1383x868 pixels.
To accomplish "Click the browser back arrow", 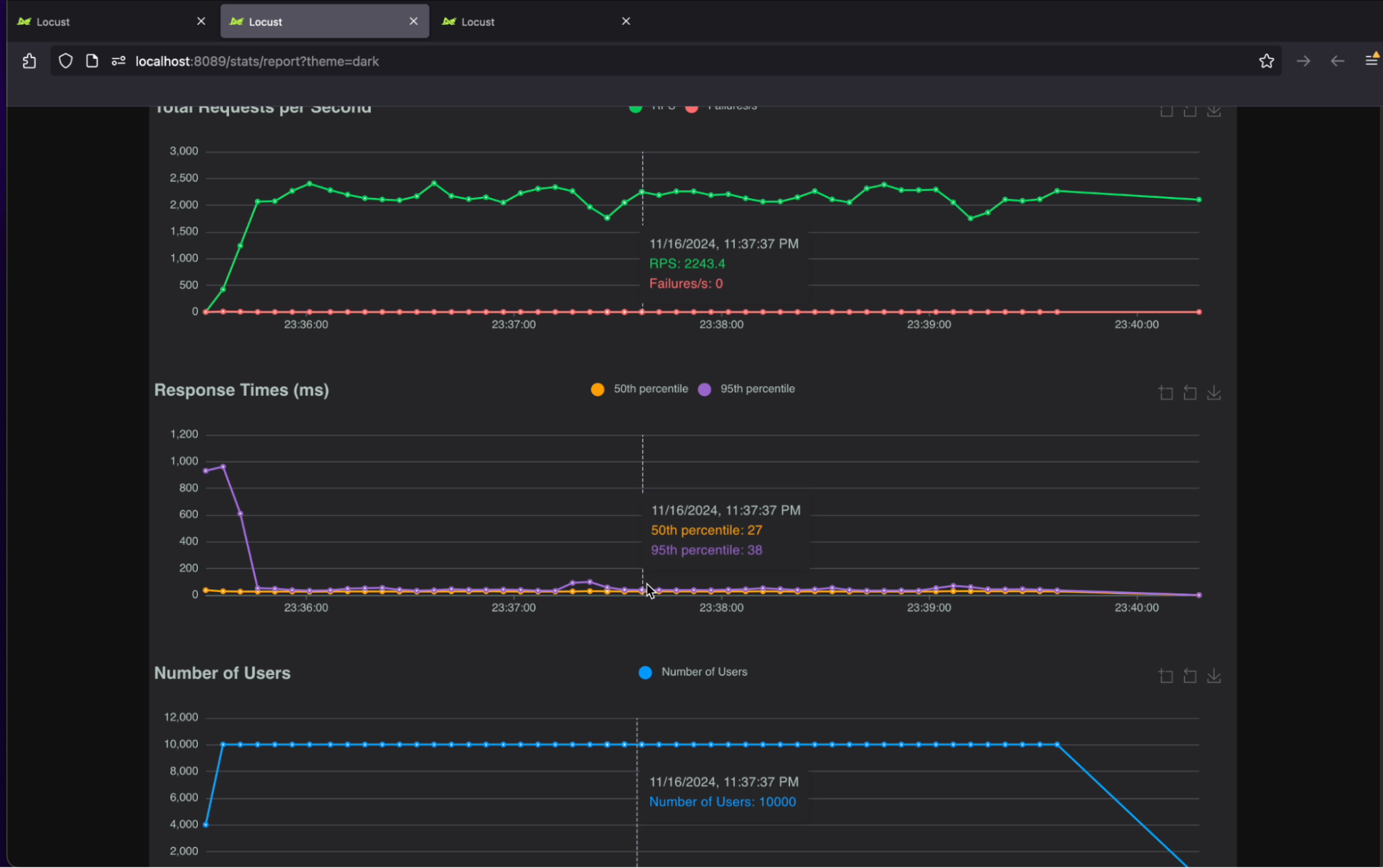I will [1337, 61].
